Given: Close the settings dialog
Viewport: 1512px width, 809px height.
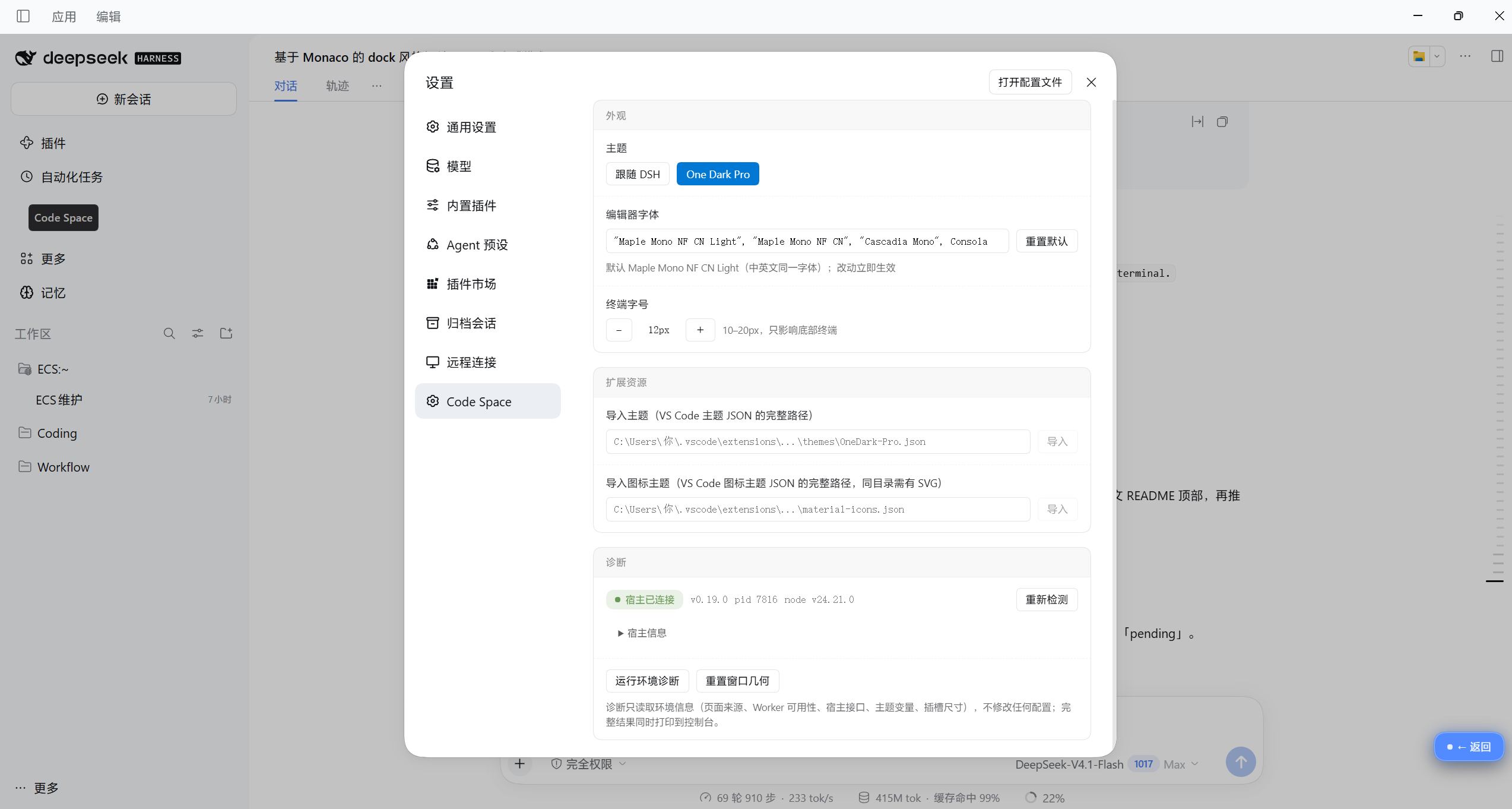Looking at the screenshot, I should pos(1091,82).
